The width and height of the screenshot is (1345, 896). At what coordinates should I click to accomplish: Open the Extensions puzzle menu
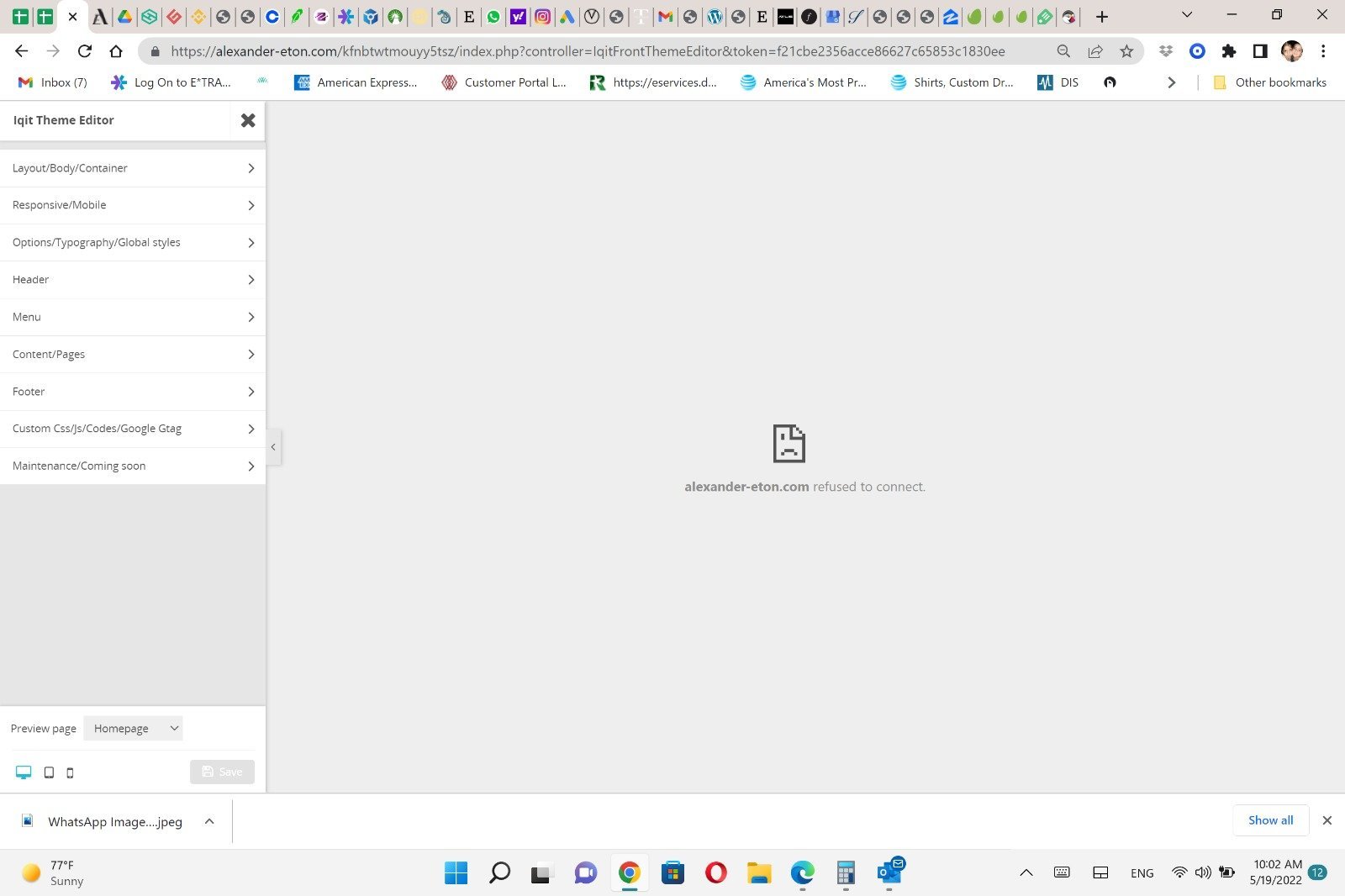click(x=1228, y=51)
